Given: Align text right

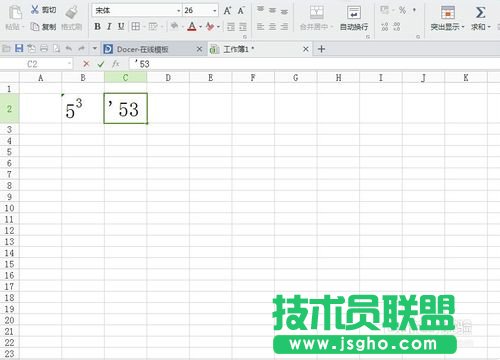Looking at the screenshot, I should click(284, 26).
